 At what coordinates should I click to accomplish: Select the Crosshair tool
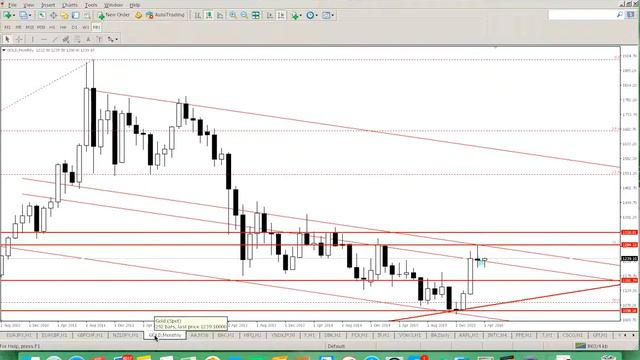click(x=19, y=39)
